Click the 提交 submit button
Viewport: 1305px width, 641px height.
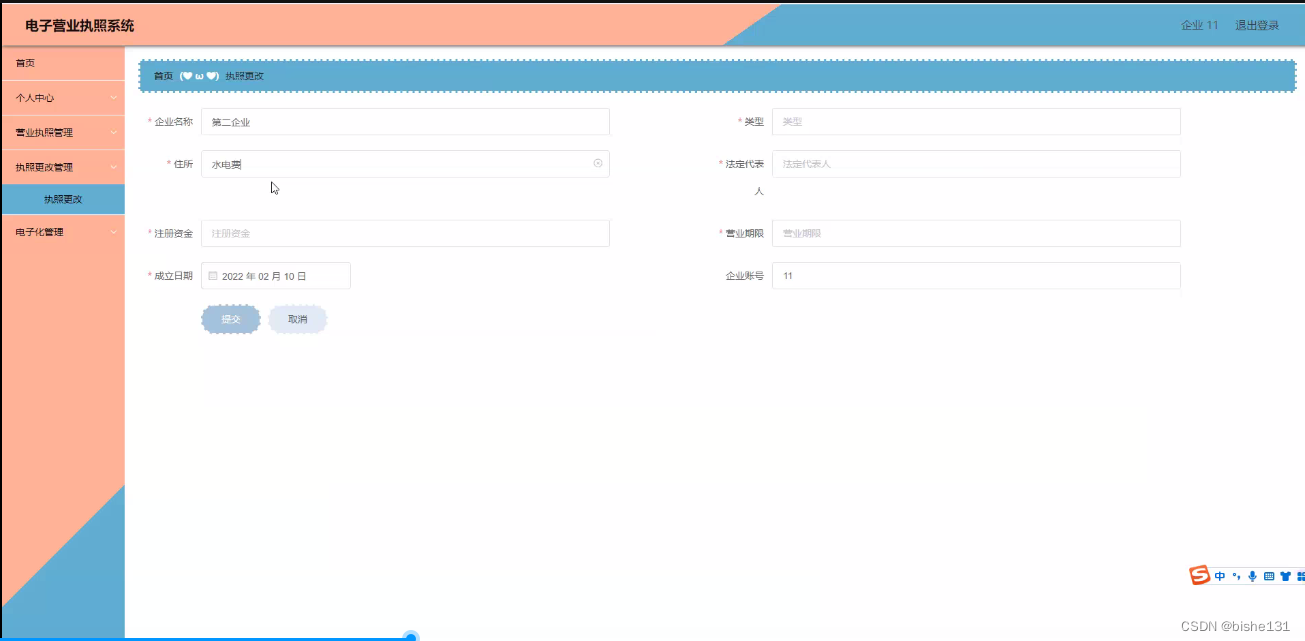230,318
